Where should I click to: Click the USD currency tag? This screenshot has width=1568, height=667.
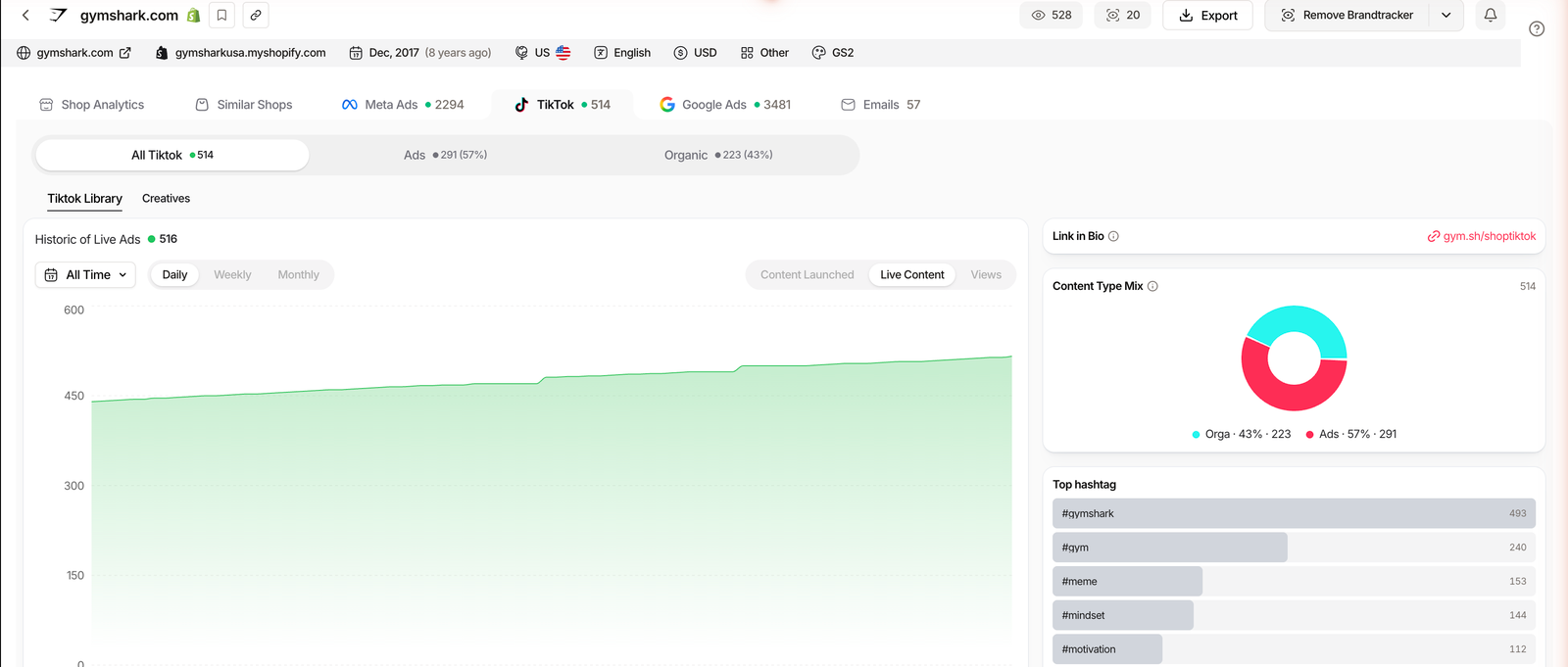coord(695,53)
